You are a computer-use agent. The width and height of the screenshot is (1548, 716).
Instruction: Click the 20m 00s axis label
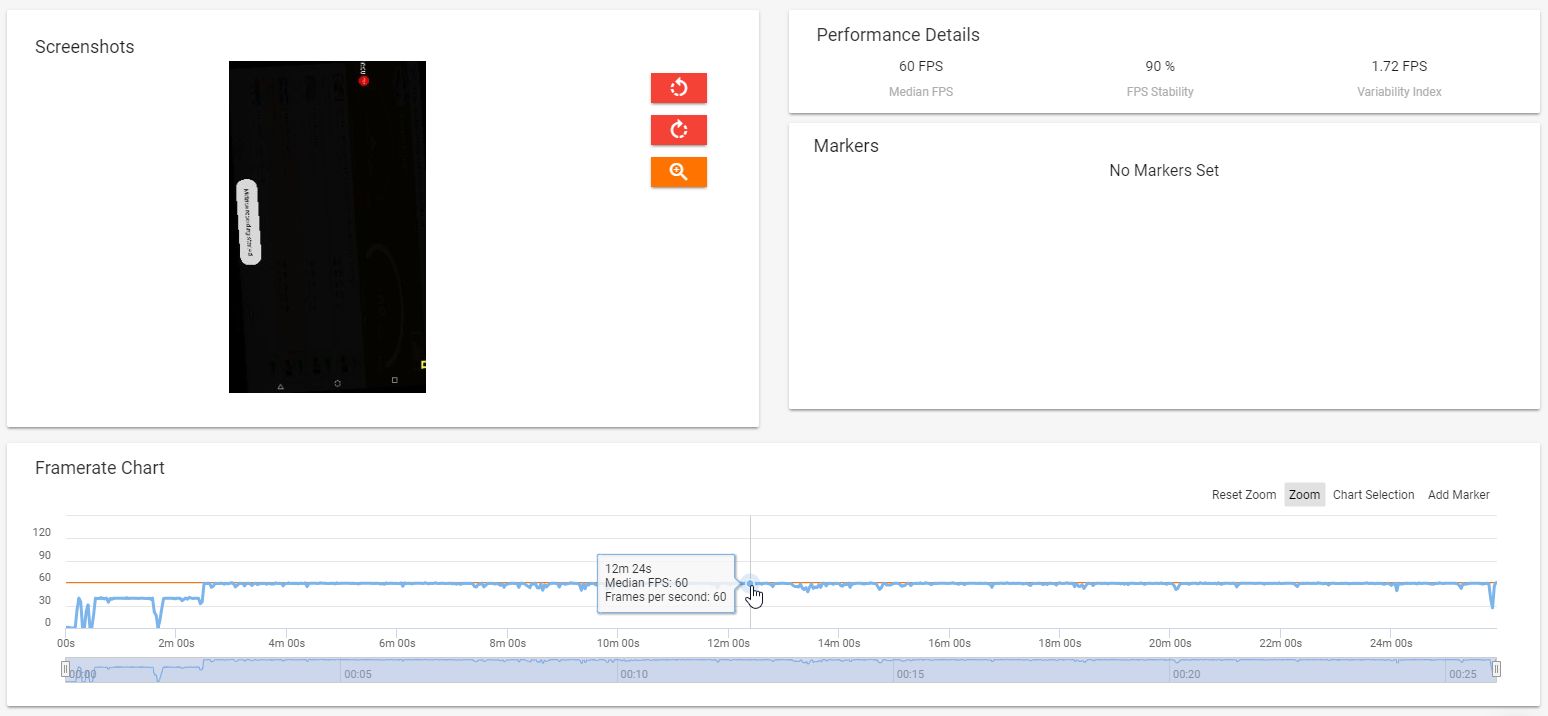[x=1170, y=643]
